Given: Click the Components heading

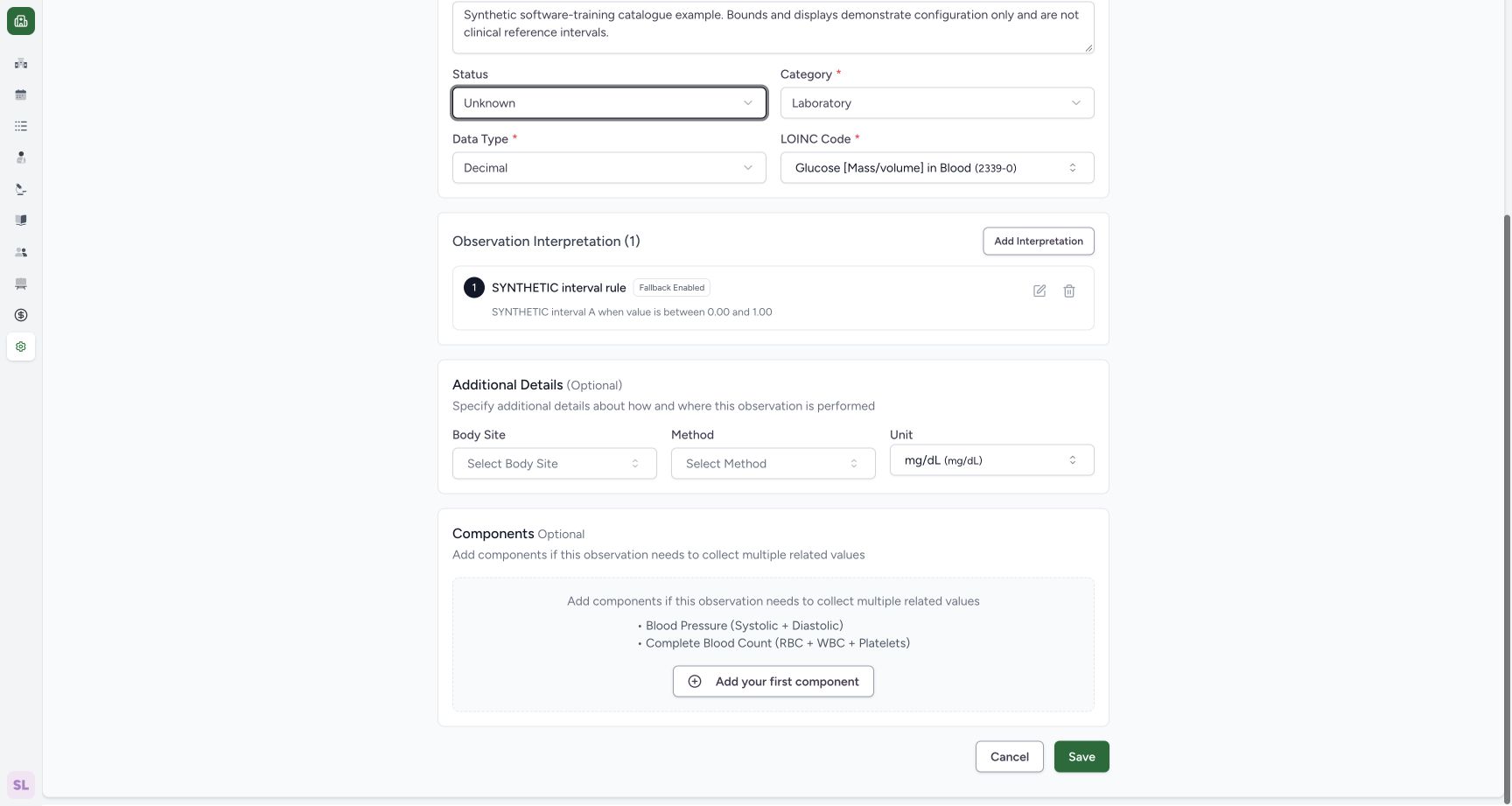Looking at the screenshot, I should pyautogui.click(x=493, y=534).
